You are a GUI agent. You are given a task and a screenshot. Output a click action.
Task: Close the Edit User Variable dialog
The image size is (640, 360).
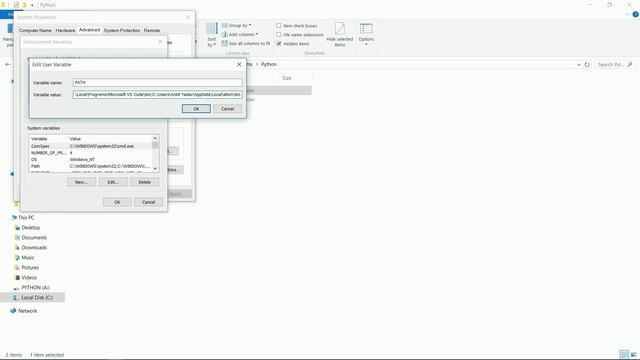coord(239,64)
